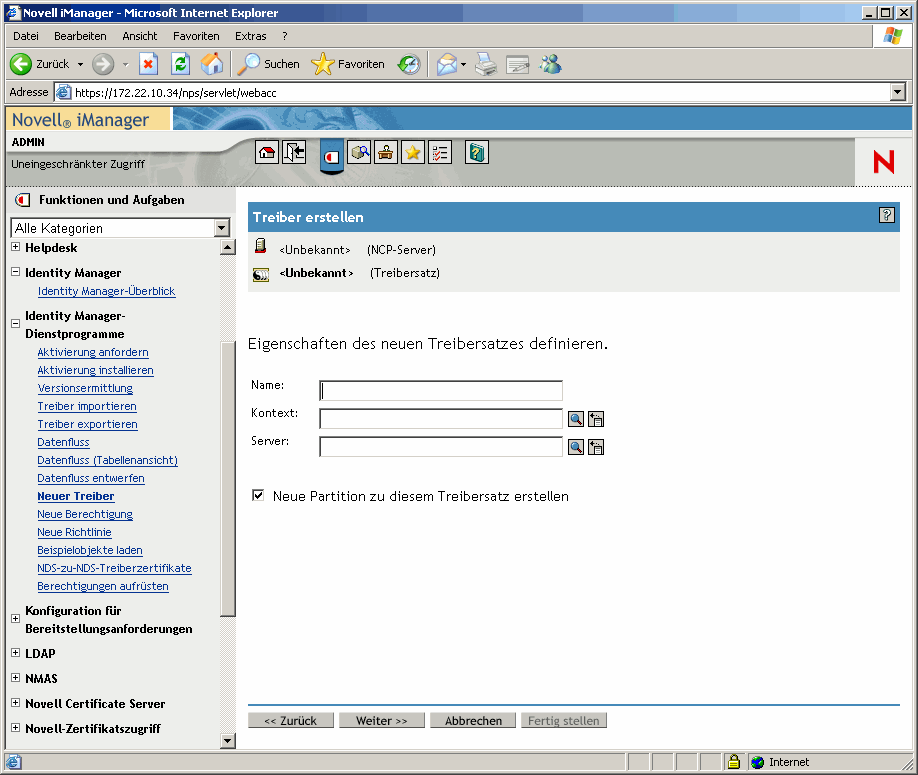Click the Configure desk icon in the toolbar
Screen dimensions: 918x775
tap(385, 152)
